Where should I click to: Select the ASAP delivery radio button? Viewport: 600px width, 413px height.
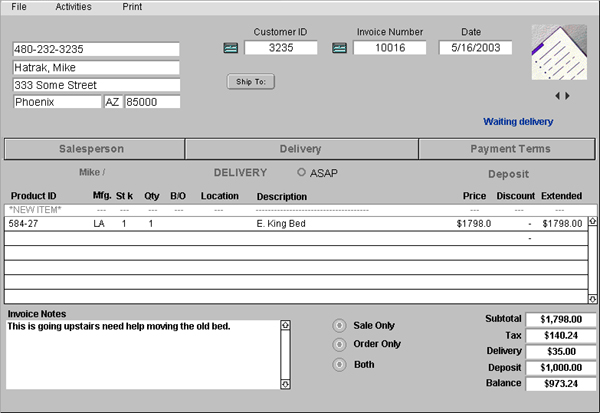click(x=301, y=172)
